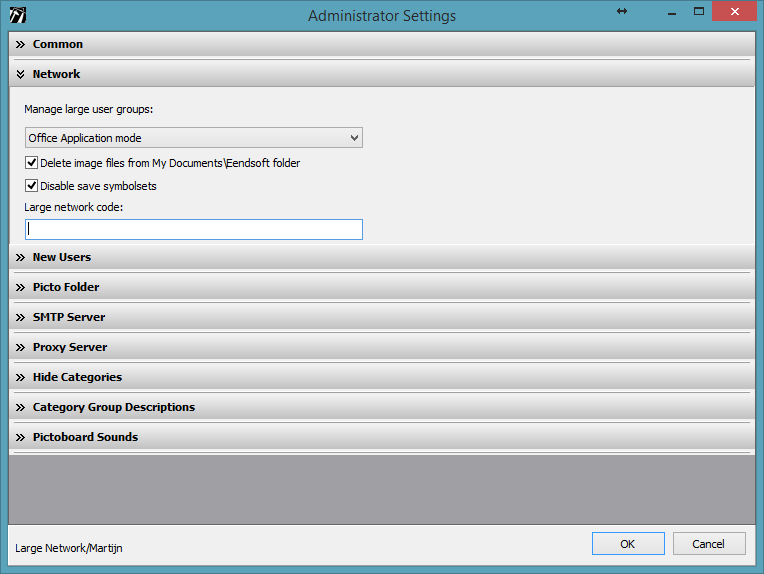Collapse the Network section header
Image resolution: width=764 pixels, height=574 pixels.
[56, 74]
